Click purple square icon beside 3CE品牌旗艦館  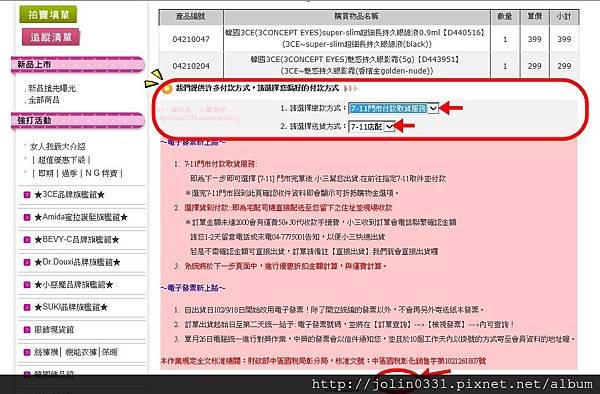click(27, 195)
